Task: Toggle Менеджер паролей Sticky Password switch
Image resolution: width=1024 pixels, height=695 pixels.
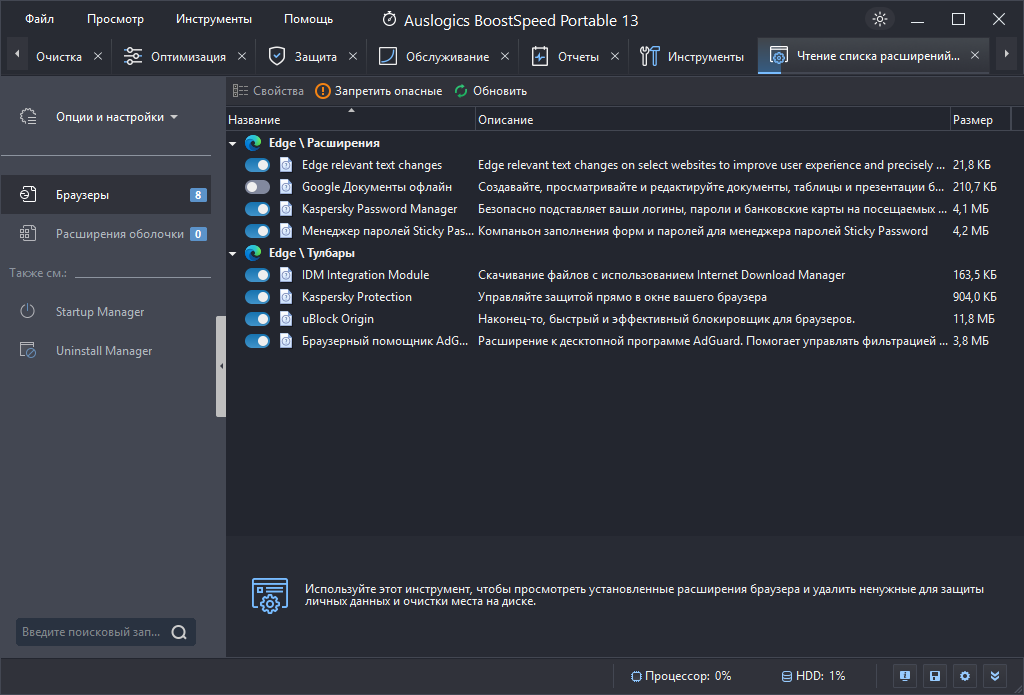Action: [257, 231]
